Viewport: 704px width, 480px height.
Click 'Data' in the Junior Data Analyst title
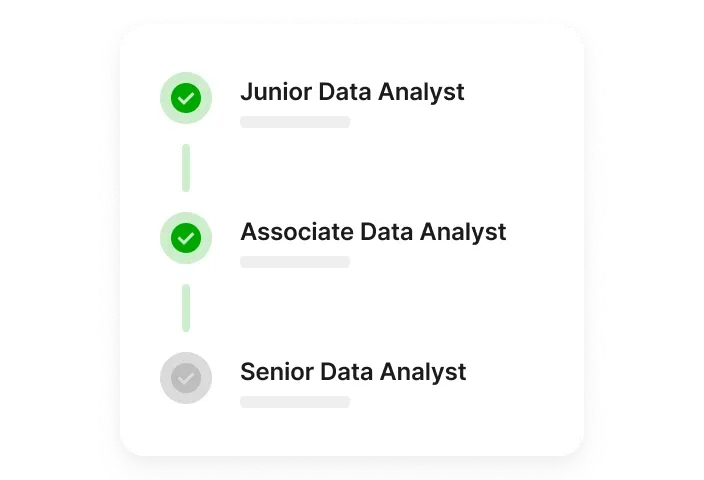click(346, 92)
